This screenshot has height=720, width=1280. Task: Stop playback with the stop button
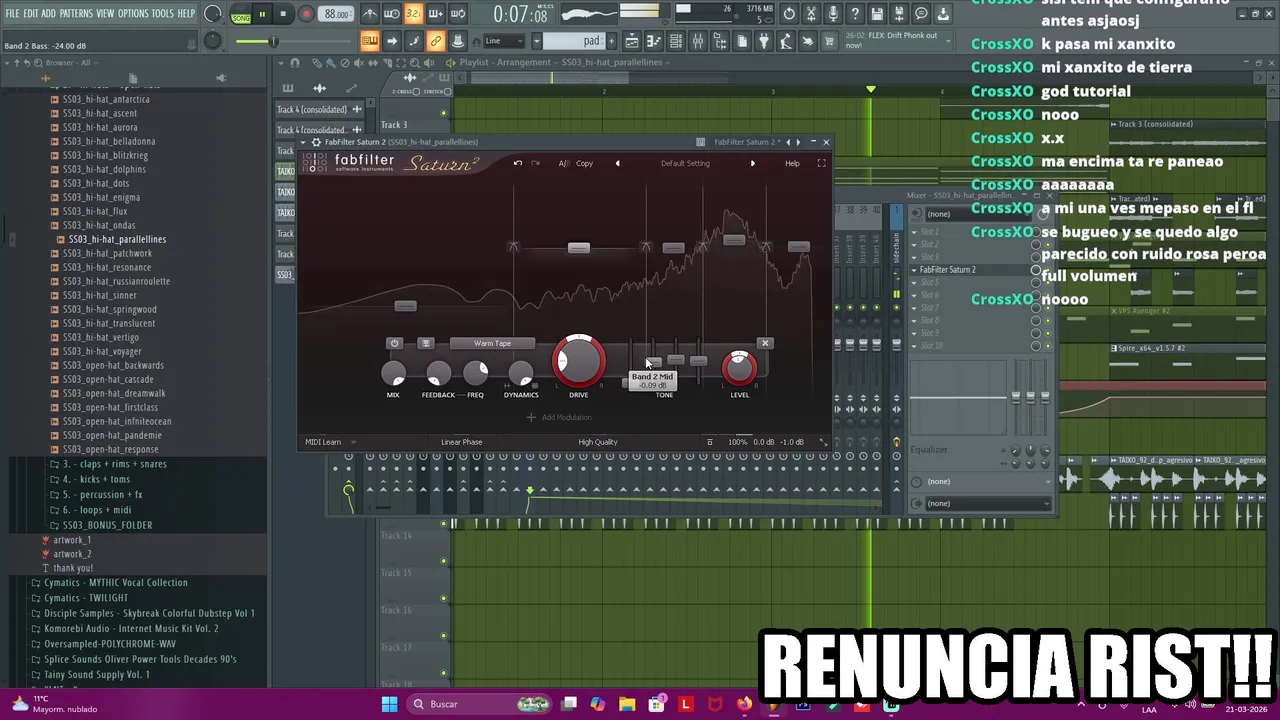tap(283, 14)
